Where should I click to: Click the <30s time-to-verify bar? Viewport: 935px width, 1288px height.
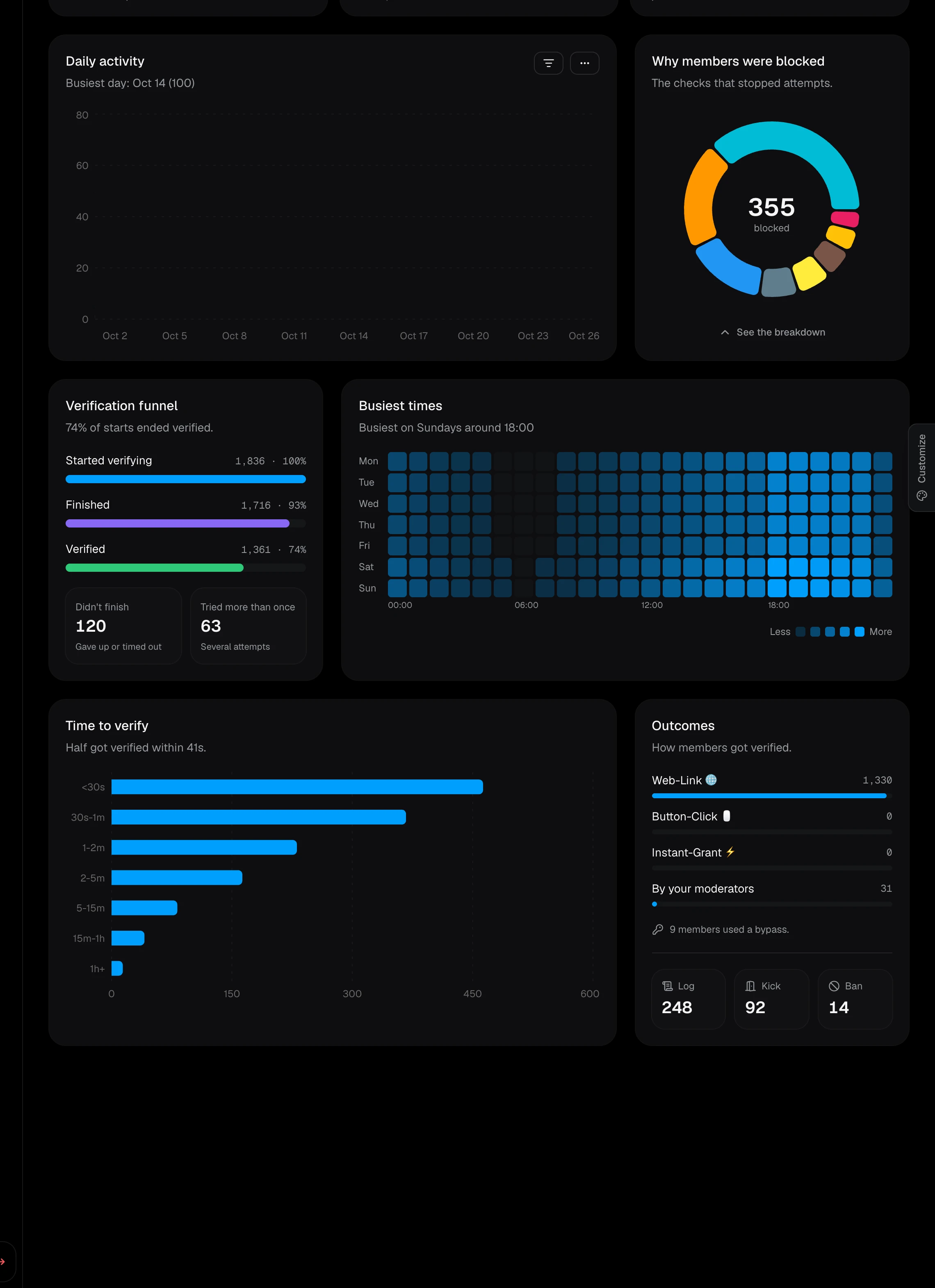tap(297, 787)
